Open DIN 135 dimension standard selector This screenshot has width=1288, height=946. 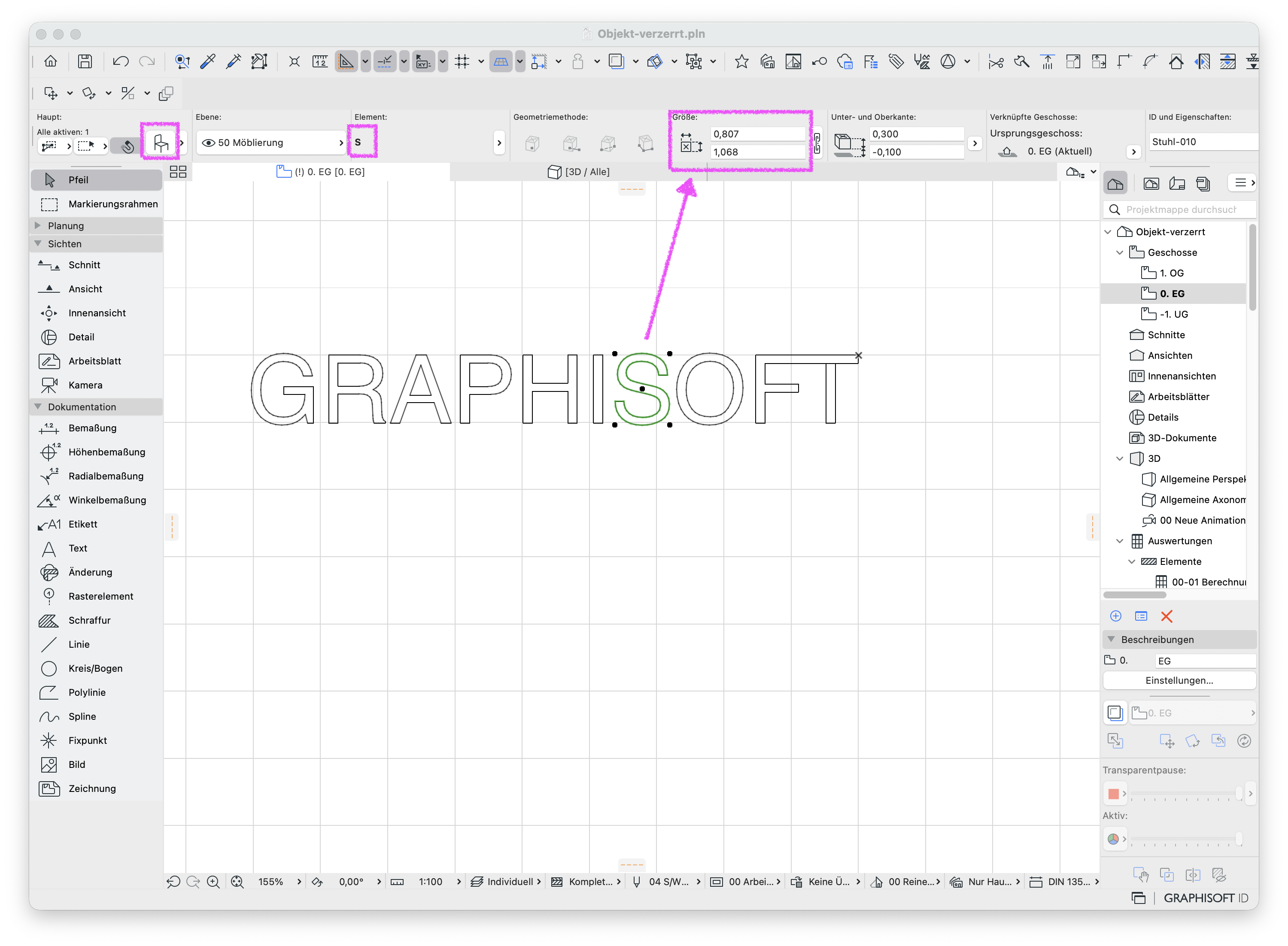pos(1064,882)
